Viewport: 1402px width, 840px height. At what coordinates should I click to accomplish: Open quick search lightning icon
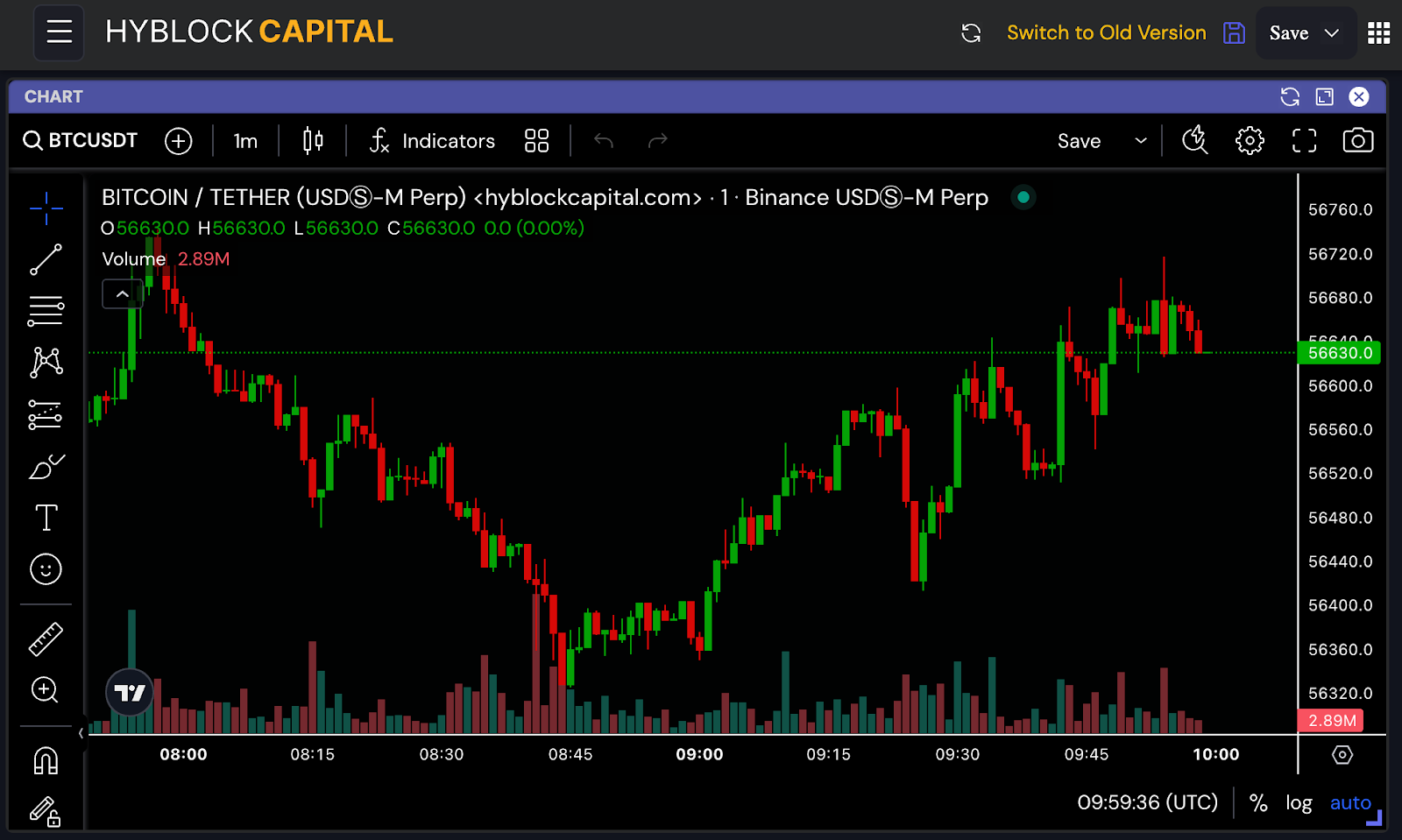click(x=1195, y=140)
